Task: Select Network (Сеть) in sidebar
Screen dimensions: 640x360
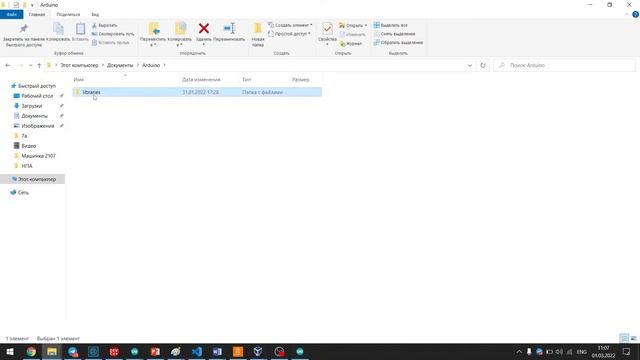Action: pos(19,193)
